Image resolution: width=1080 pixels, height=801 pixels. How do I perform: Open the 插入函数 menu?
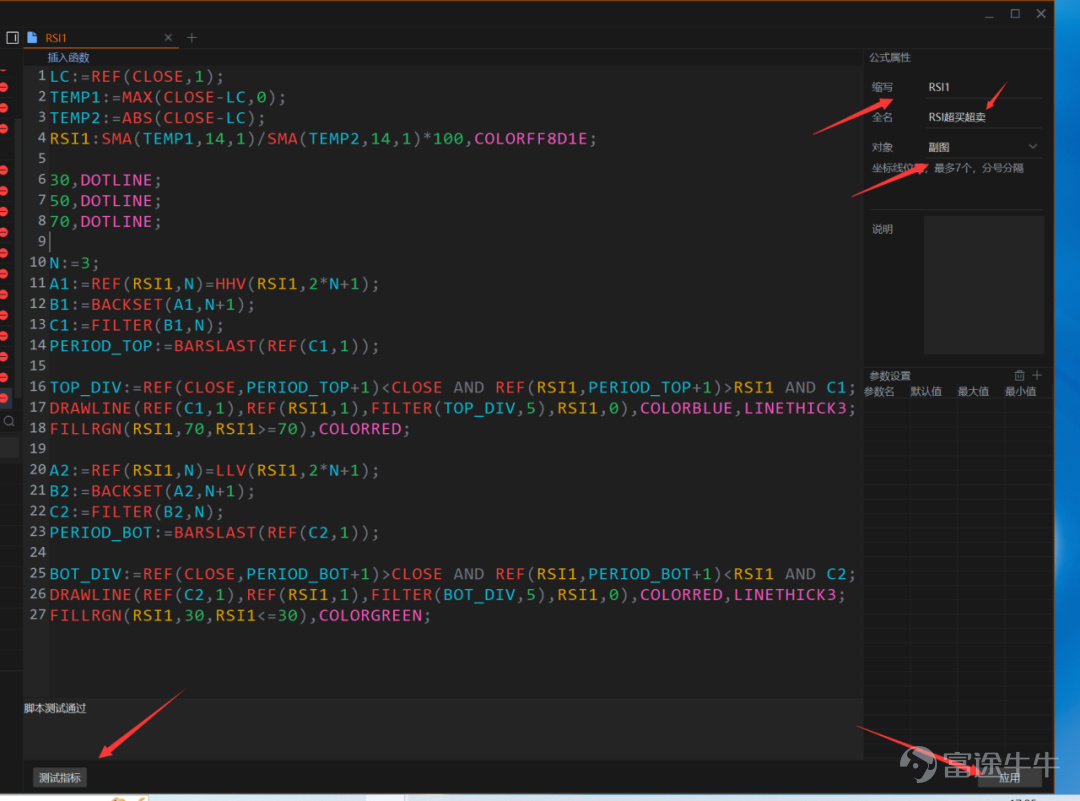point(68,57)
